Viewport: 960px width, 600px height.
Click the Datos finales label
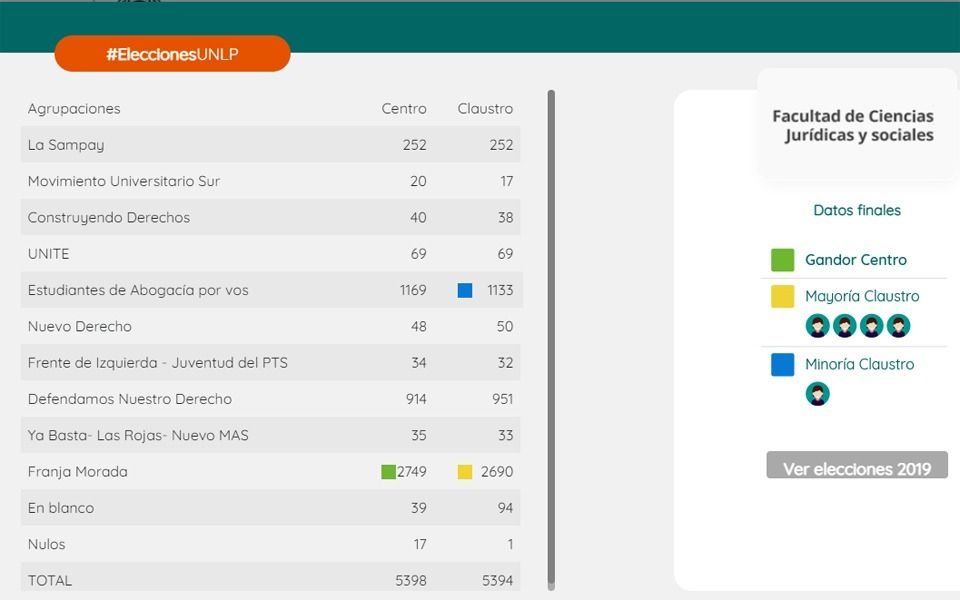click(x=857, y=211)
